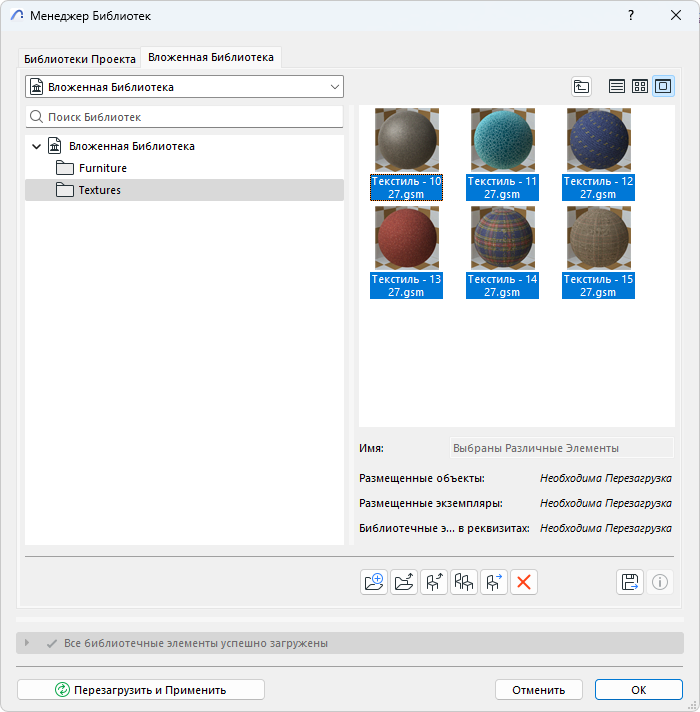Select the Вложенная Библиотека root tree item
This screenshot has width=700, height=712.
pos(184,146)
